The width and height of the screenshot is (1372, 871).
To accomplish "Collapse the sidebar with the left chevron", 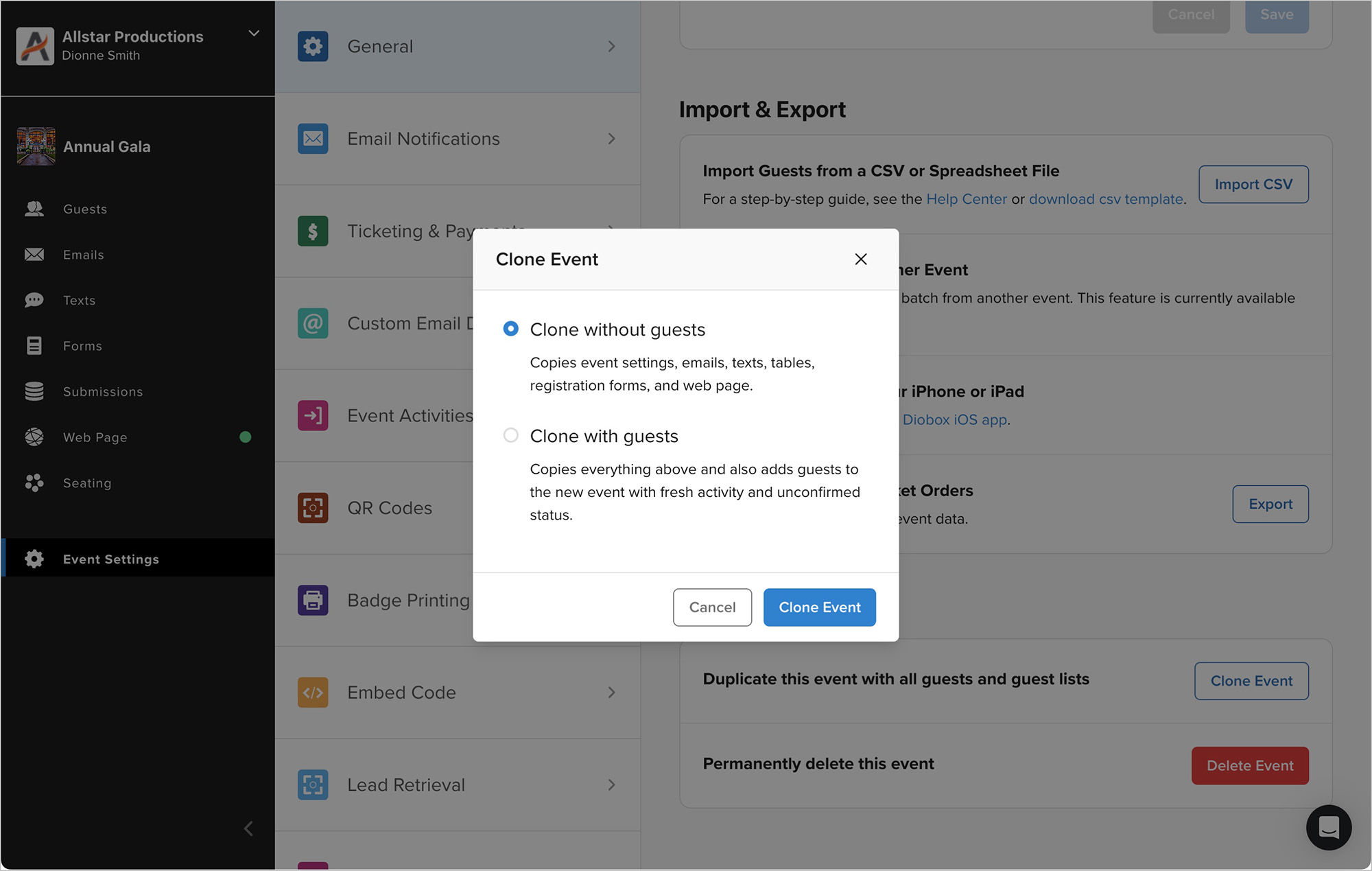I will pos(248,828).
